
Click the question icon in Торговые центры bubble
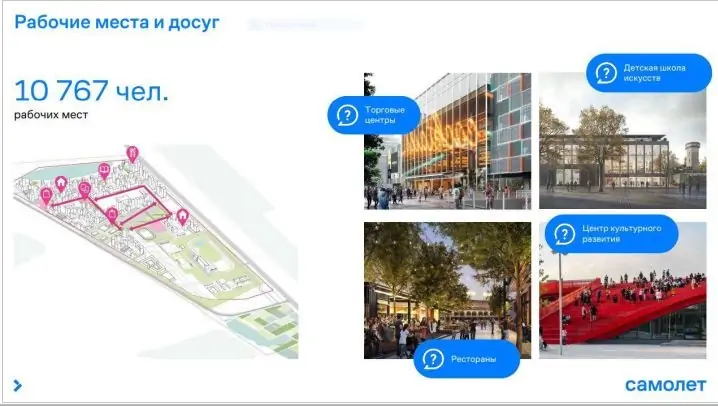click(346, 115)
